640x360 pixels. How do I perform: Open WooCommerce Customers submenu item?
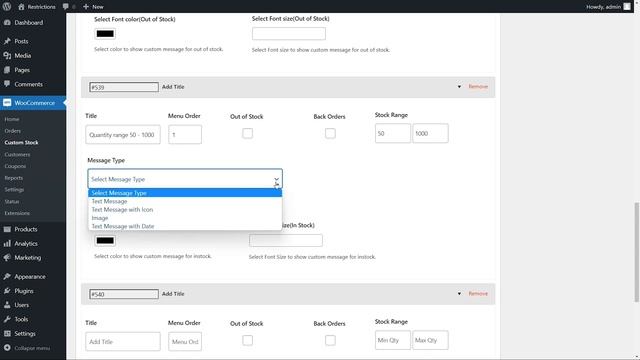pos(17,155)
